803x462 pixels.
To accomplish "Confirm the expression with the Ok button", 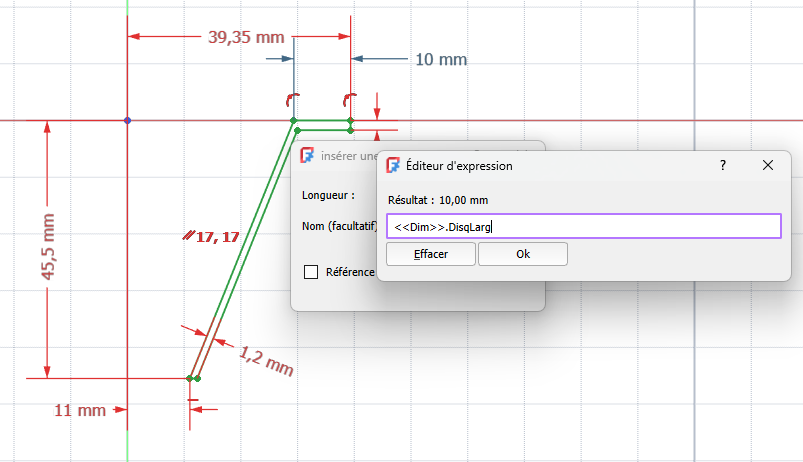I will coord(522,254).
